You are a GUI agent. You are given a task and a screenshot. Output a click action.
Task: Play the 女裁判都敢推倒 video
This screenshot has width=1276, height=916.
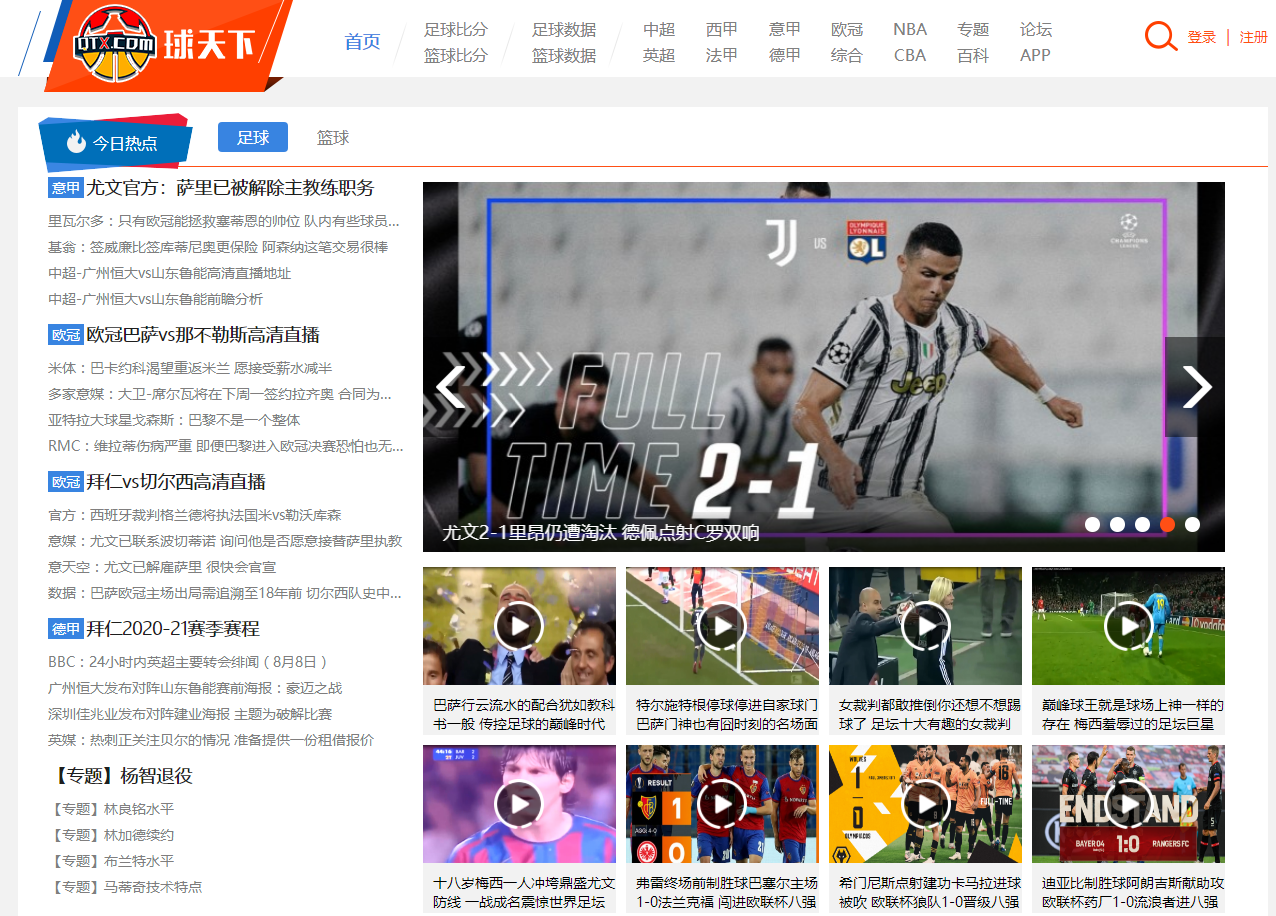[925, 626]
